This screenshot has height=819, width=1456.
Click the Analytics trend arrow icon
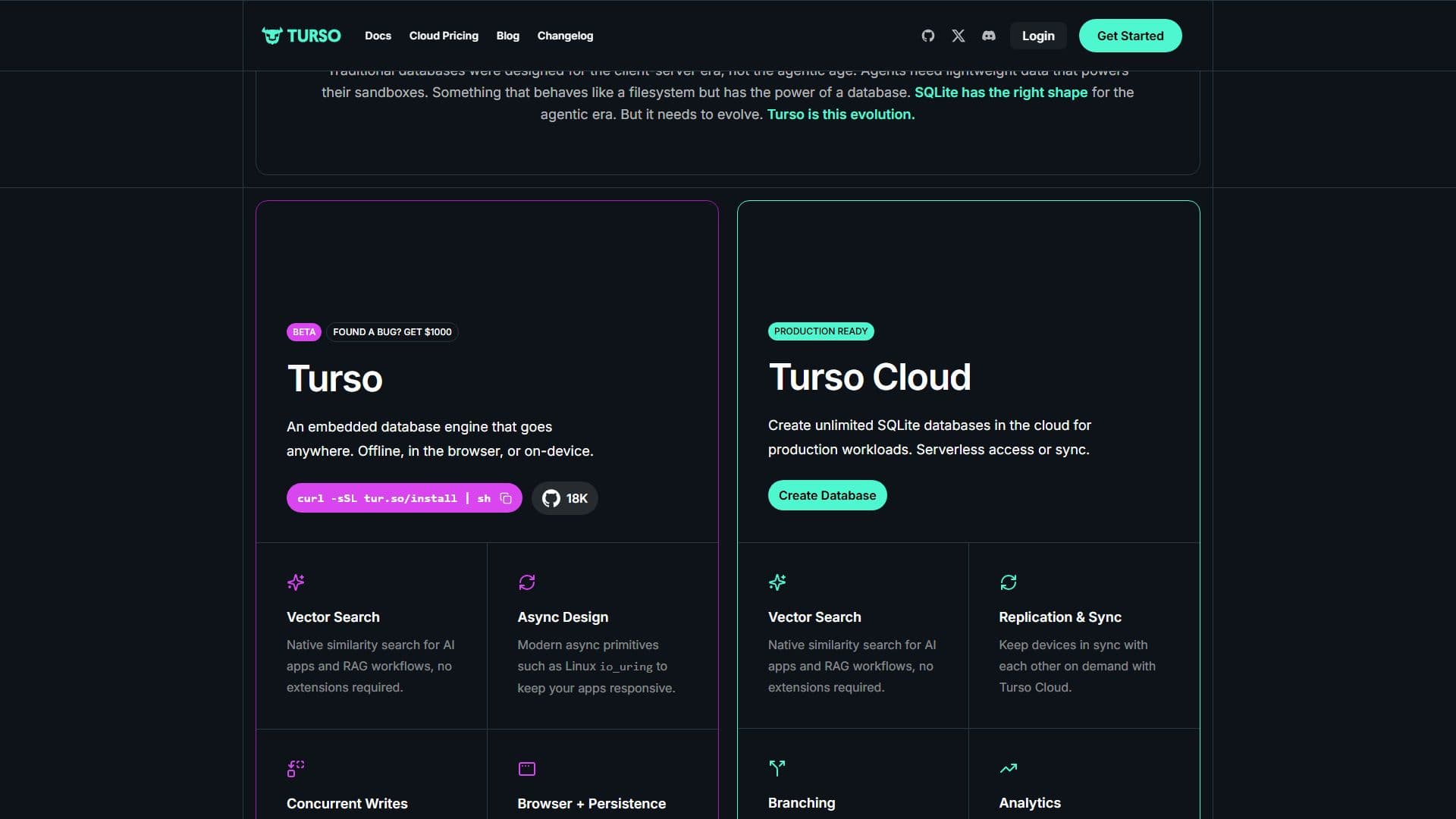click(x=1009, y=768)
